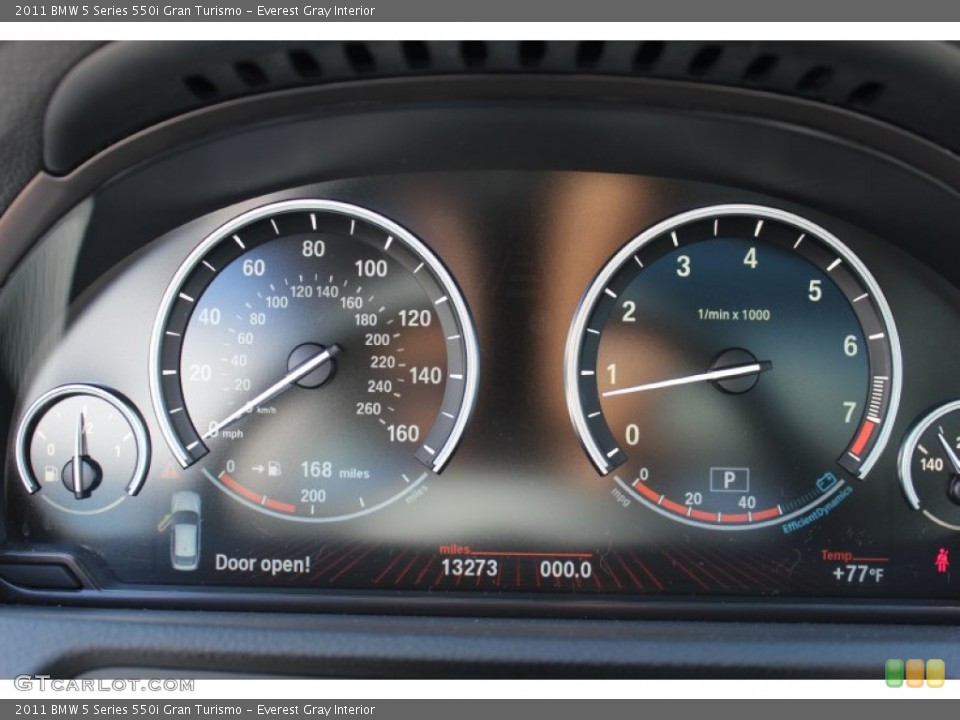Click the yellow indicator light in corner
960x720 pixels.
(936, 673)
